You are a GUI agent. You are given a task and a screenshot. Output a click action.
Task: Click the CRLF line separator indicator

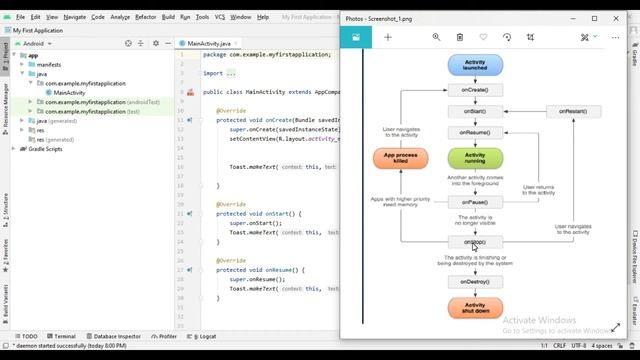559,346
